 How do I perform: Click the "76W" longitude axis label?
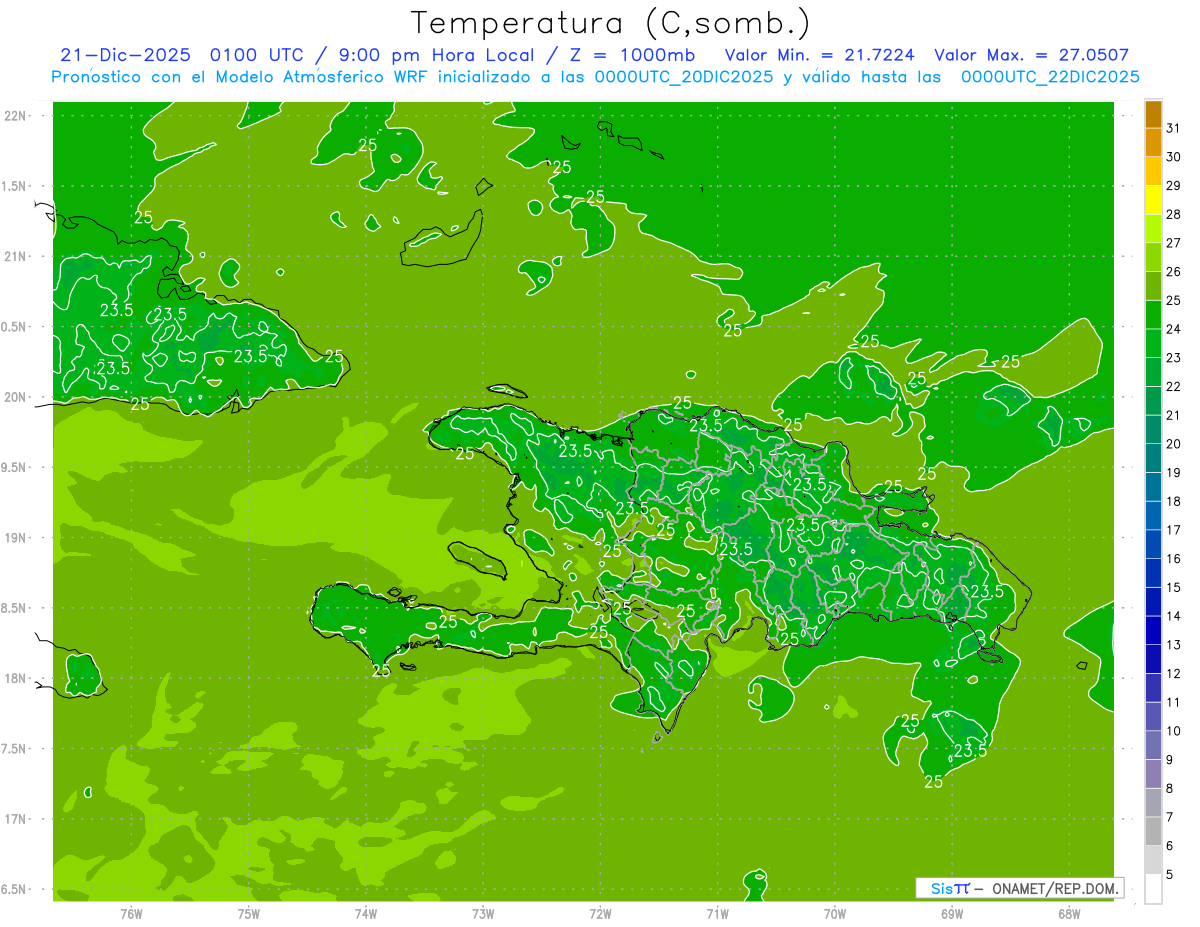[131, 913]
